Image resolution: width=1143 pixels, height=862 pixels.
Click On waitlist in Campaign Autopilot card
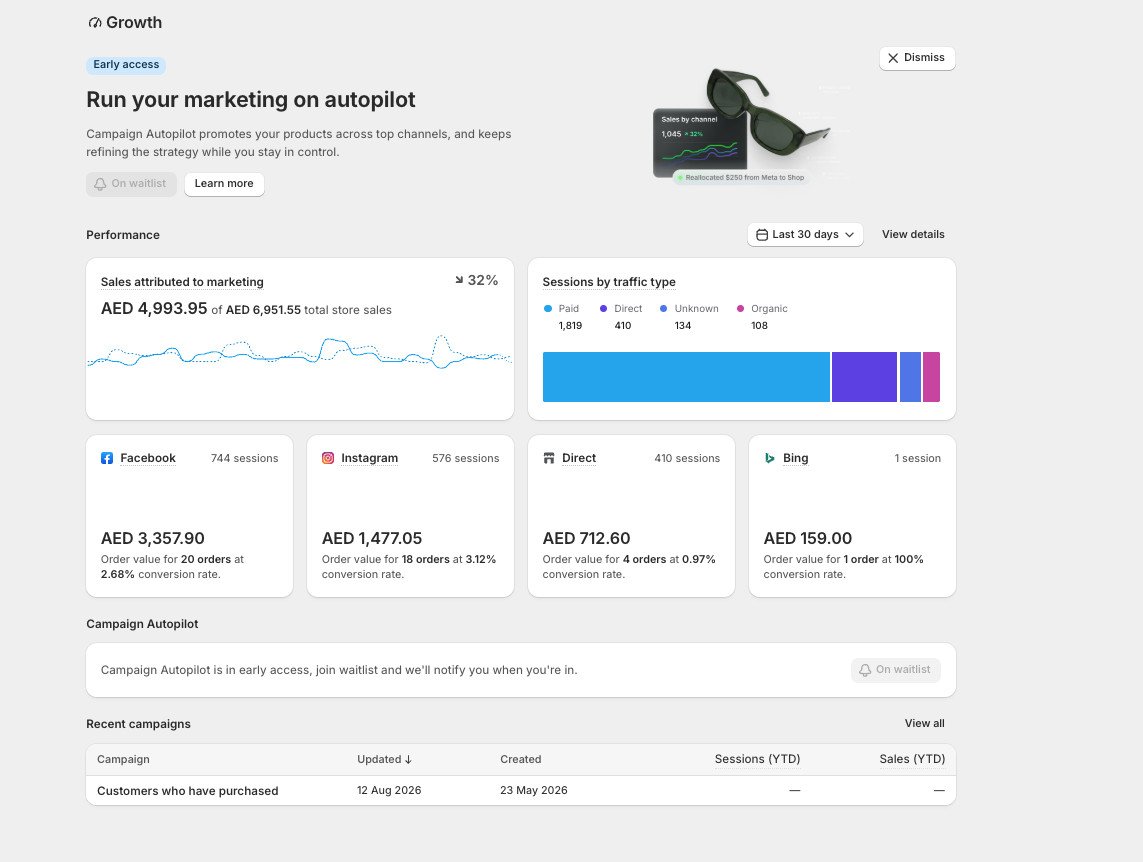(x=895, y=670)
